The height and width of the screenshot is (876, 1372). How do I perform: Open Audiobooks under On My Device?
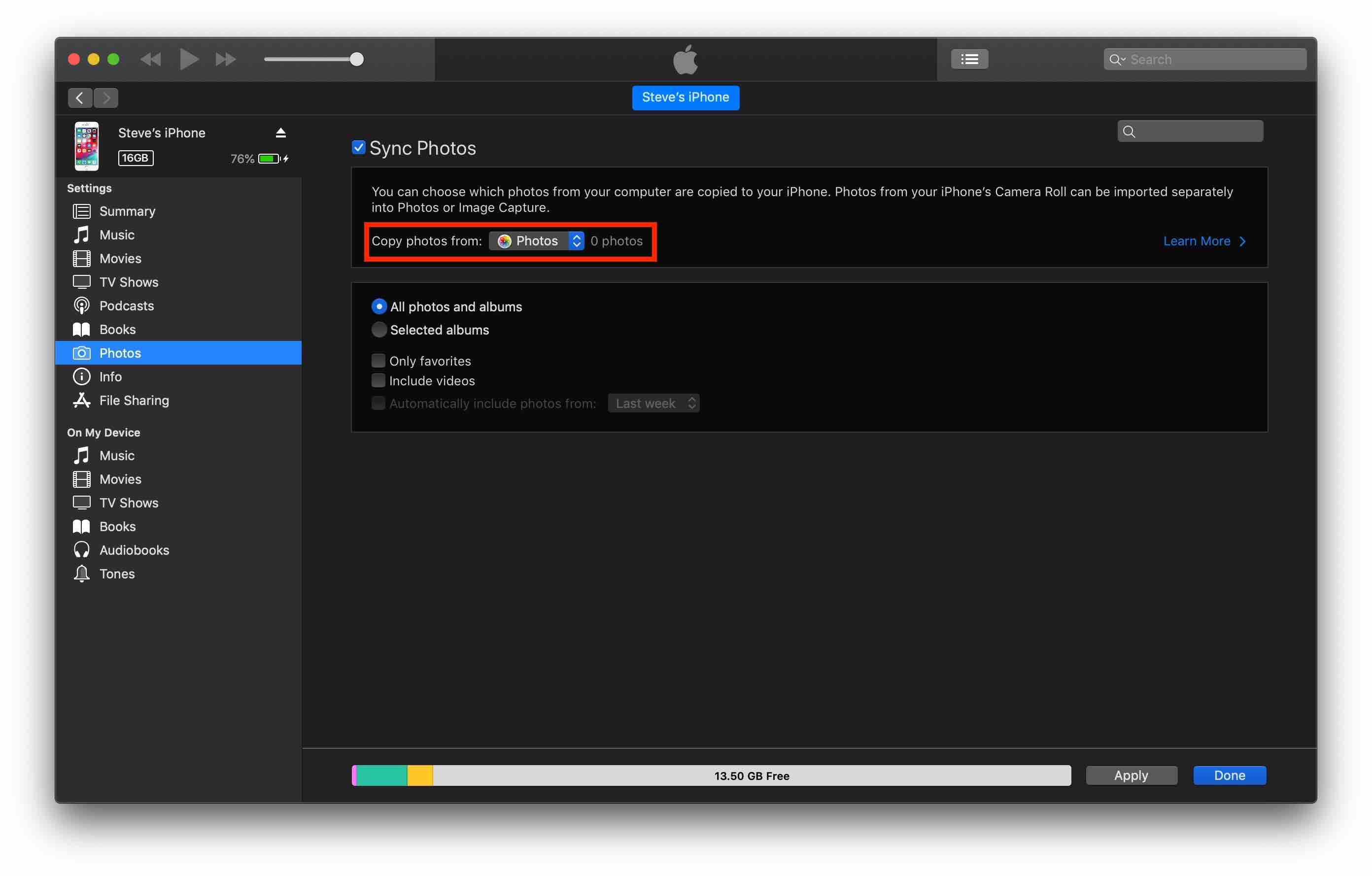pyautogui.click(x=134, y=550)
